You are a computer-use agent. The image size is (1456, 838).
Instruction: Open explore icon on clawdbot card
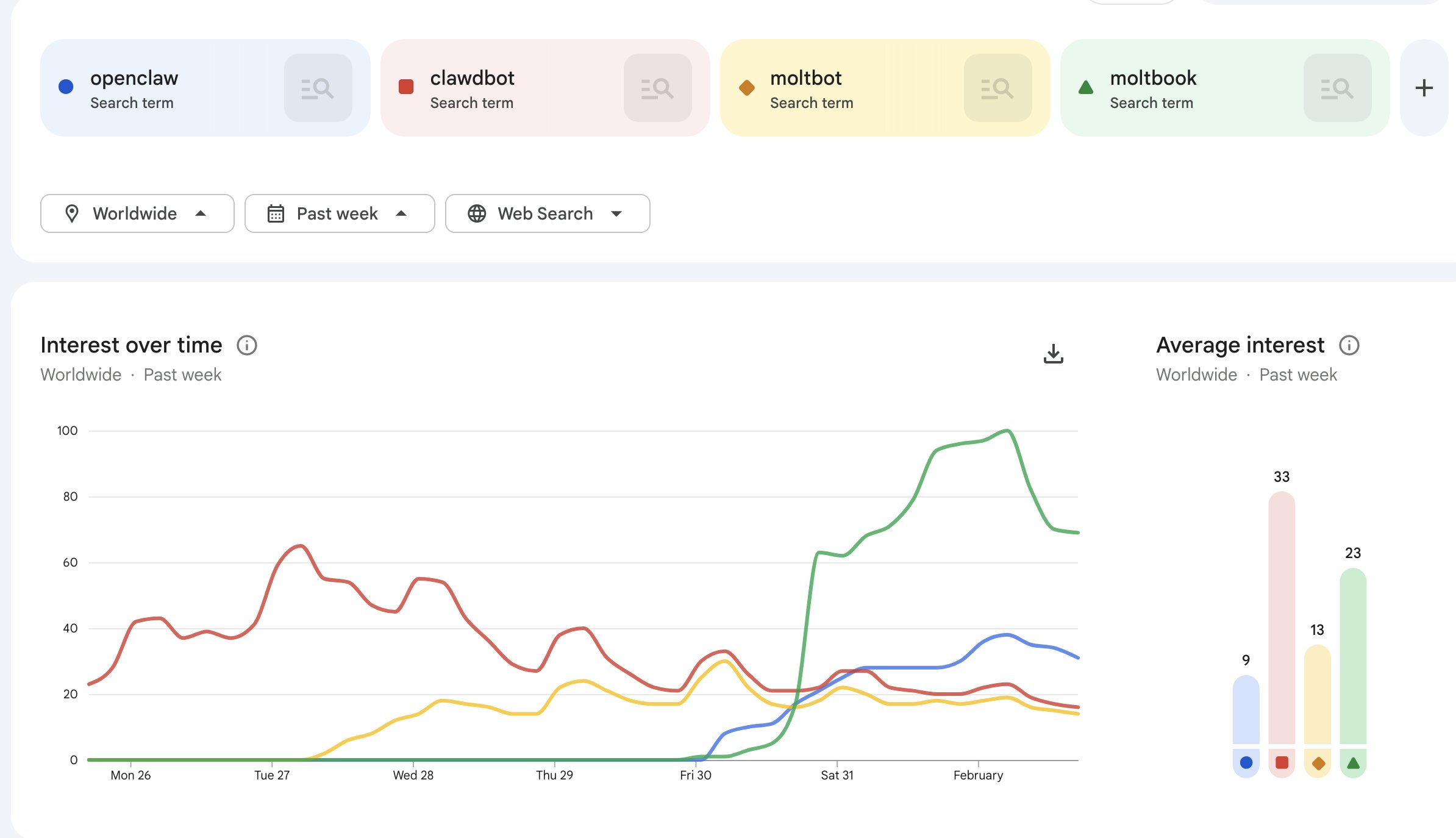pyautogui.click(x=657, y=88)
